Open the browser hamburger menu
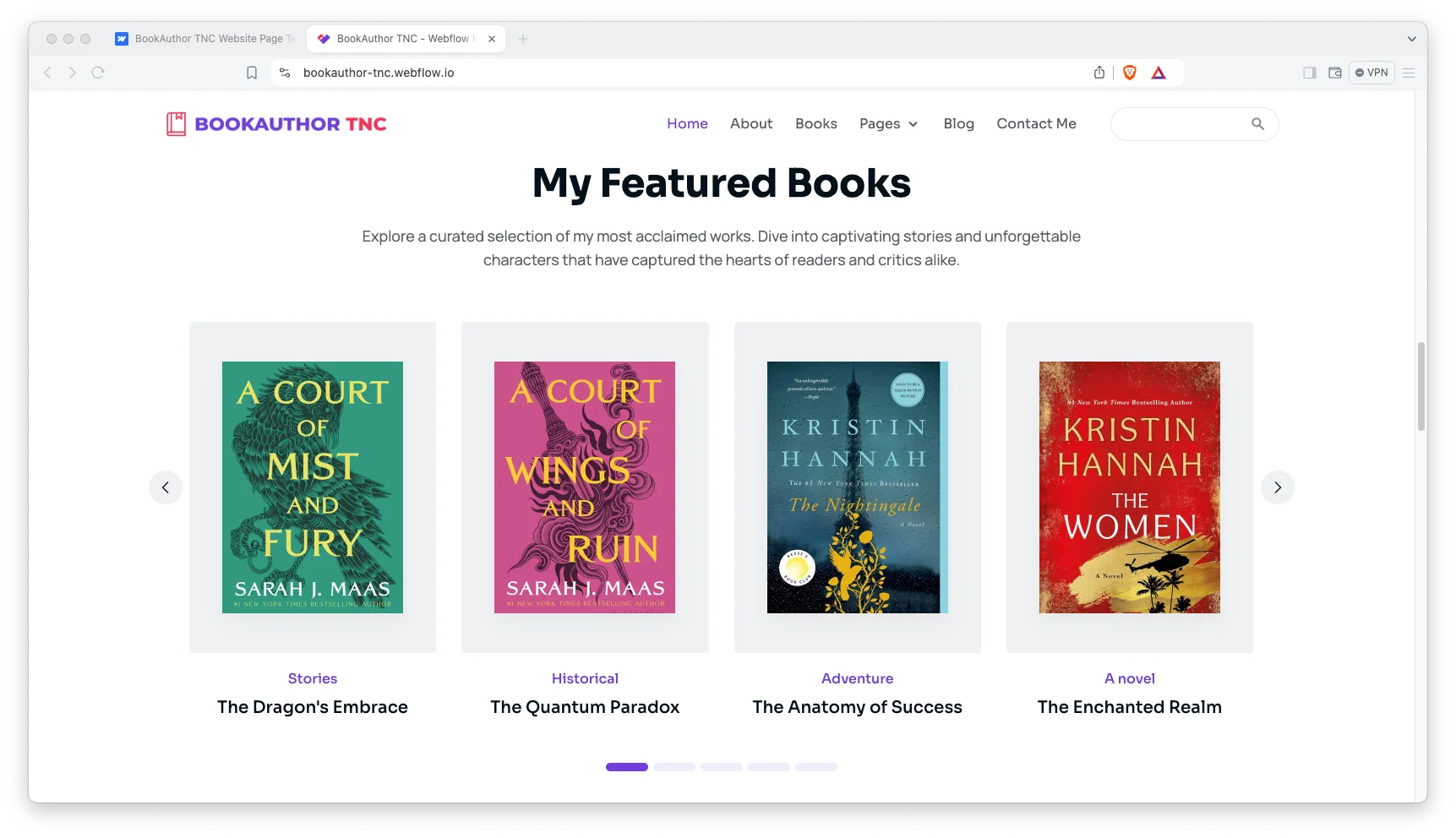Image resolution: width=1456 pixels, height=838 pixels. [x=1408, y=73]
